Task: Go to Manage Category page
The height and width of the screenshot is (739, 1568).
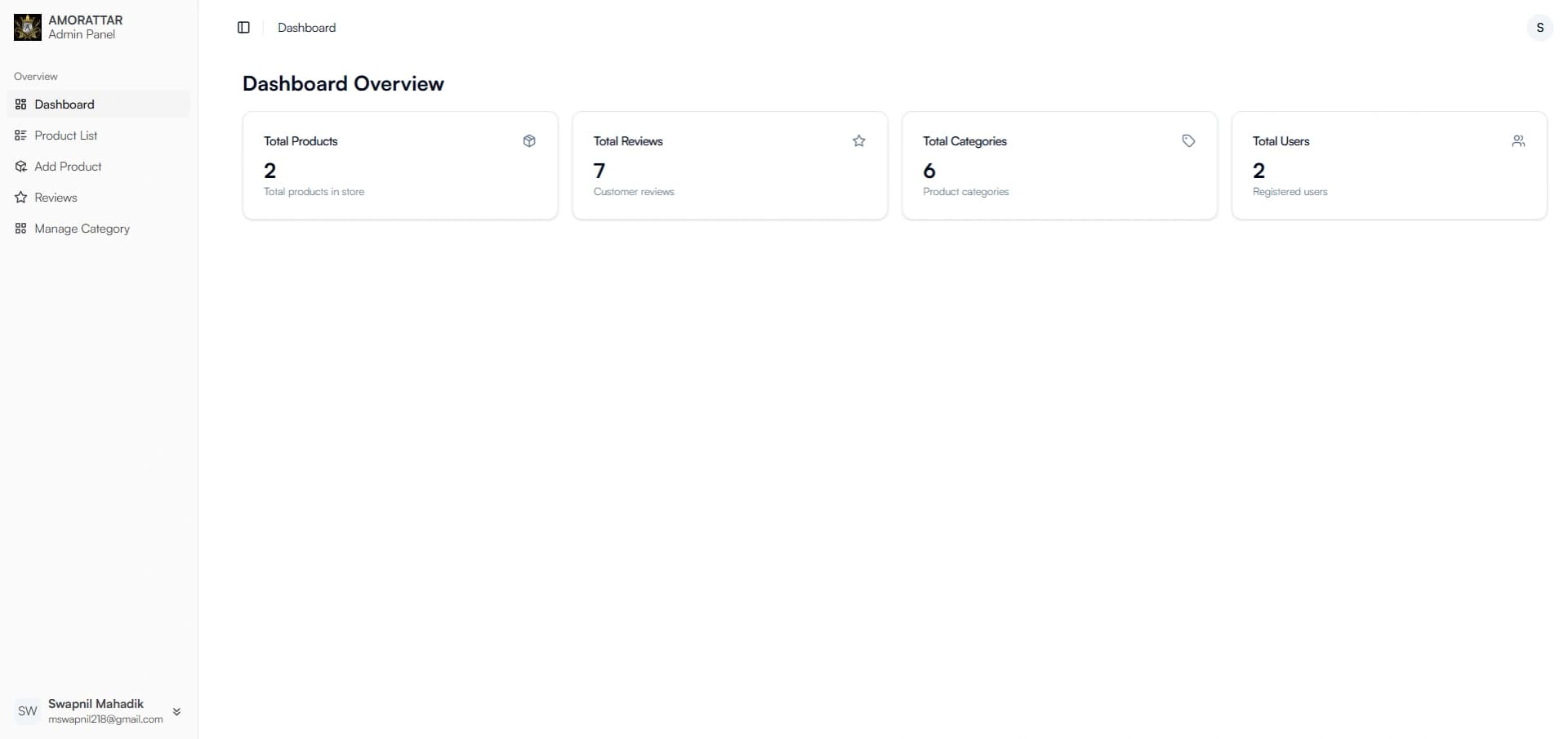Action: click(x=99, y=229)
